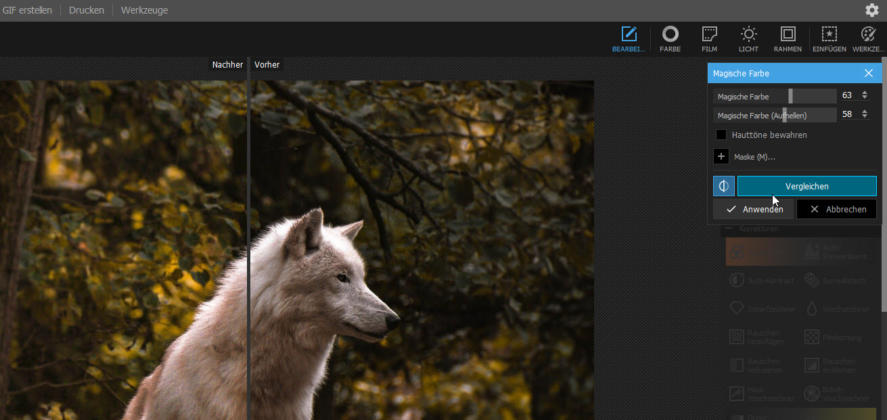Image resolution: width=887 pixels, height=420 pixels.
Task: Apply changes with the Anwenden button
Action: pyautogui.click(x=754, y=209)
